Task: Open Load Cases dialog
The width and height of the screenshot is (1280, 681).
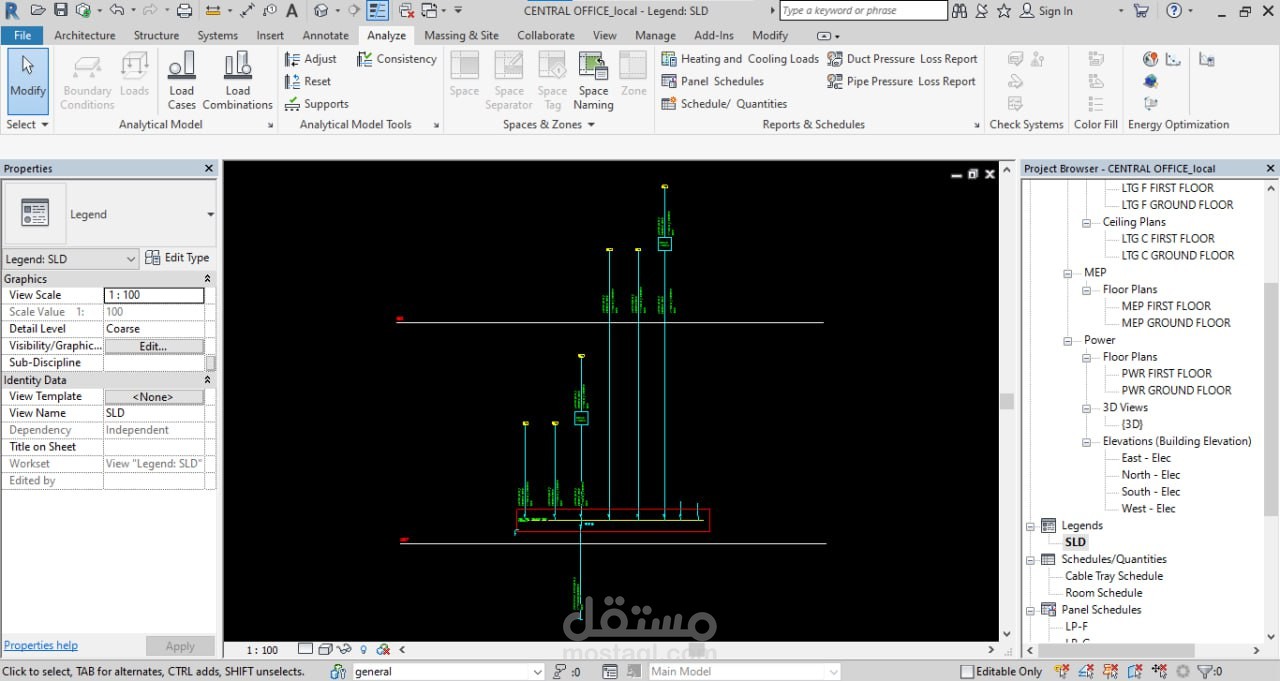Action: (182, 80)
